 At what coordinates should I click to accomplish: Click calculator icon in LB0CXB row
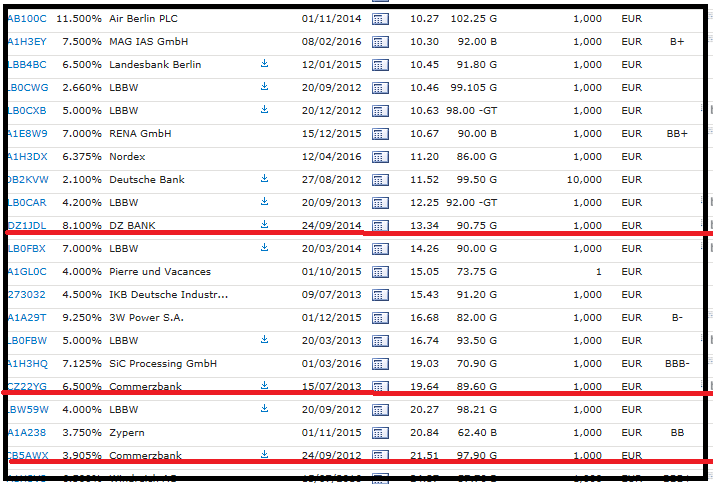pos(380,111)
